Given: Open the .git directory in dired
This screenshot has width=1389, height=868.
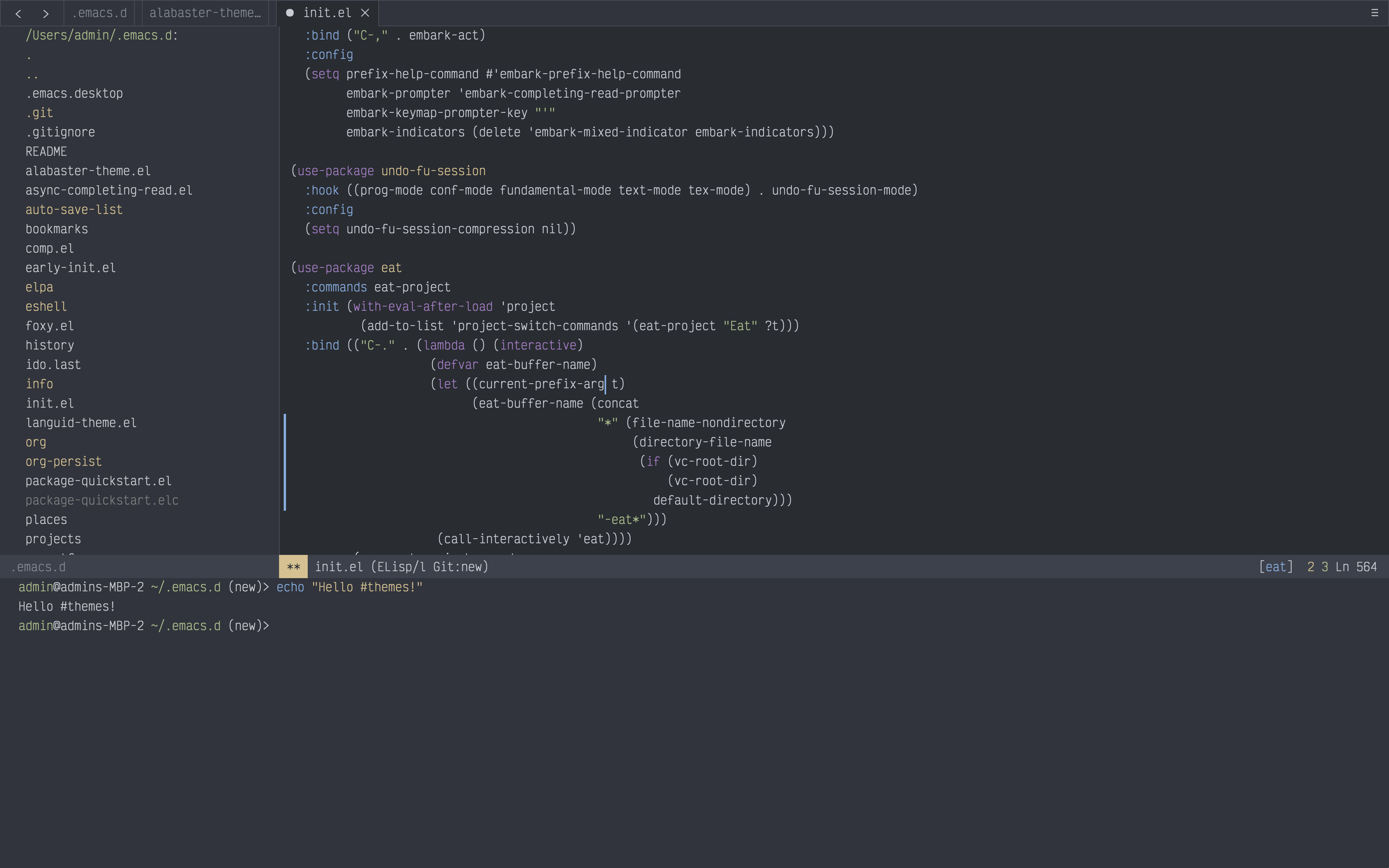Looking at the screenshot, I should (39, 113).
